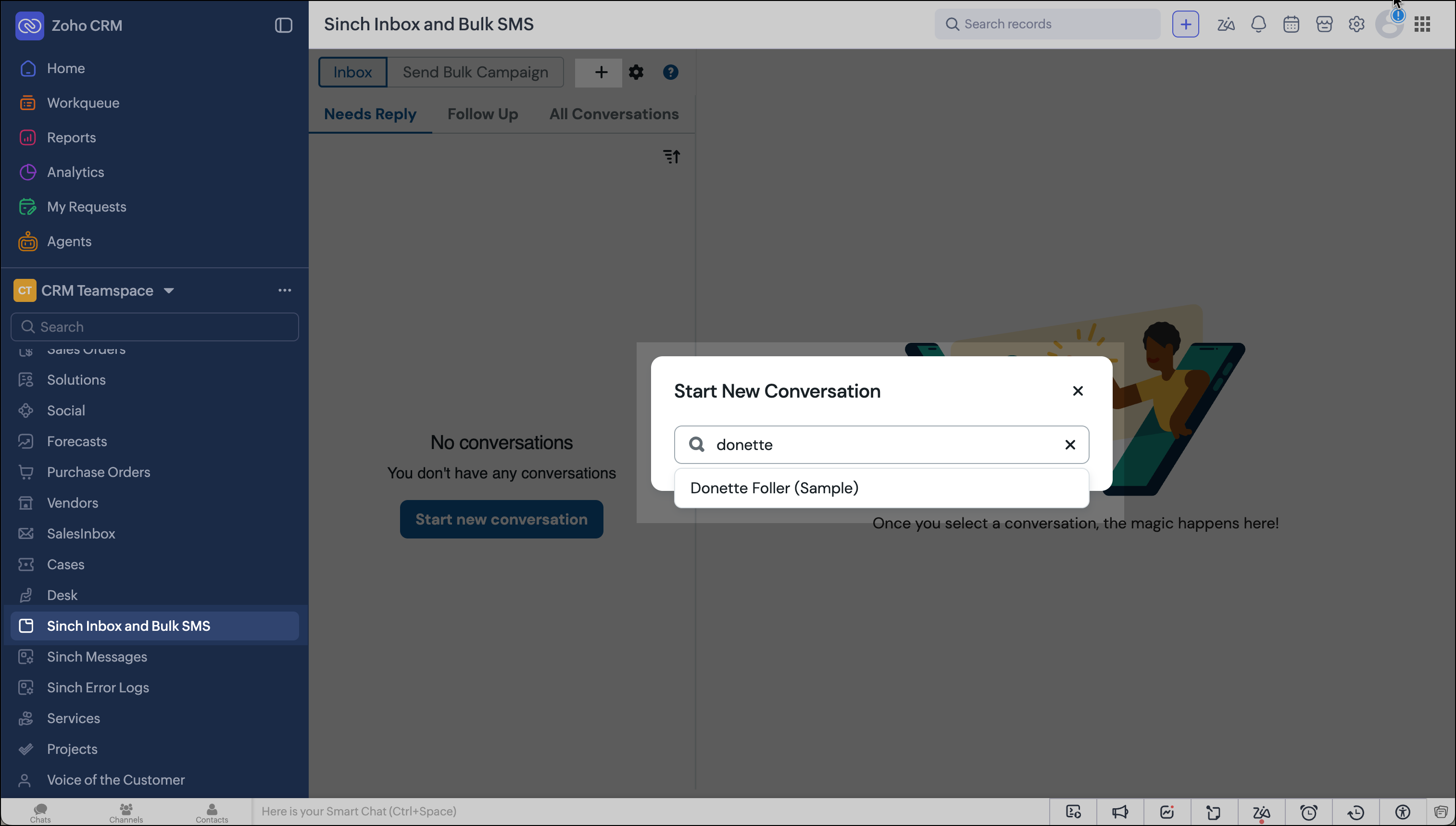Click the Search records field

tap(1047, 24)
